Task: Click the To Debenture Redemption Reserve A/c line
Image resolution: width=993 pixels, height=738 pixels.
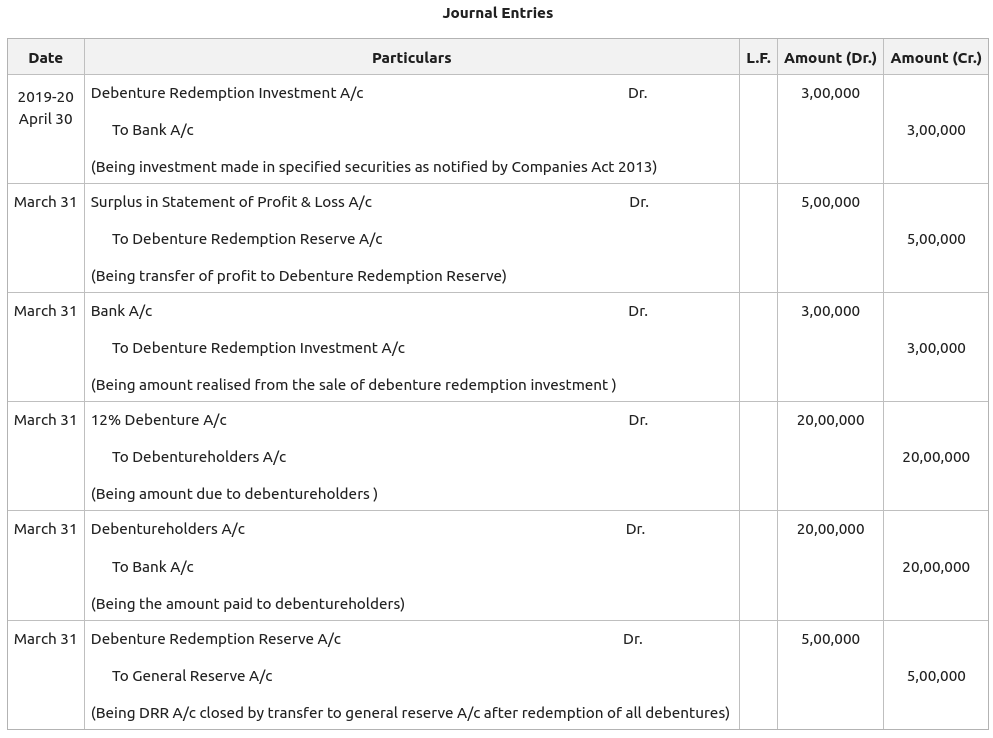Action: coord(247,239)
